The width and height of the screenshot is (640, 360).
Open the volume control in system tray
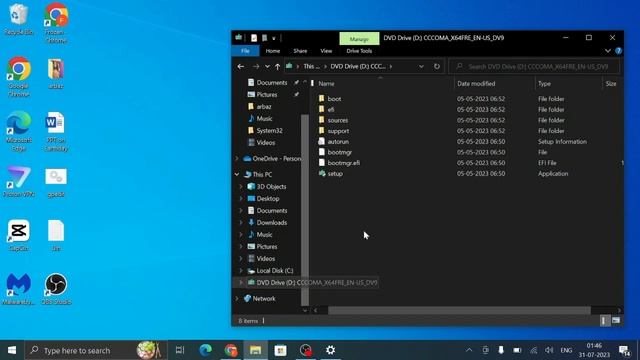[549, 350]
